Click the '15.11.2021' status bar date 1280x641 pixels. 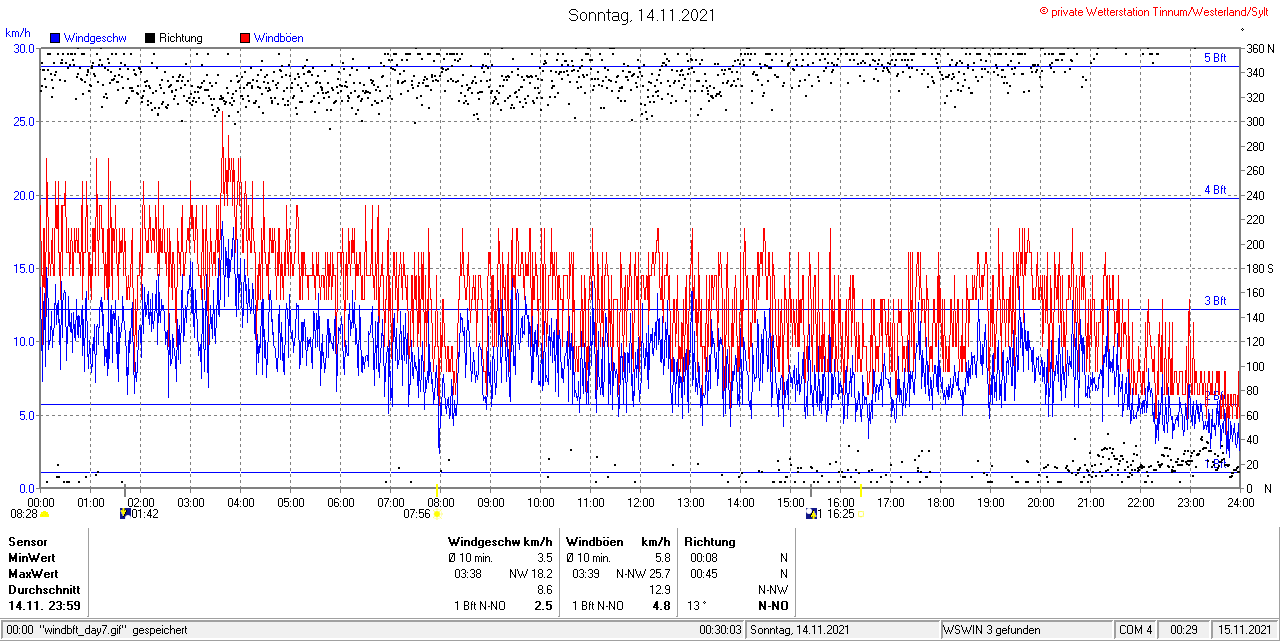(1245, 630)
